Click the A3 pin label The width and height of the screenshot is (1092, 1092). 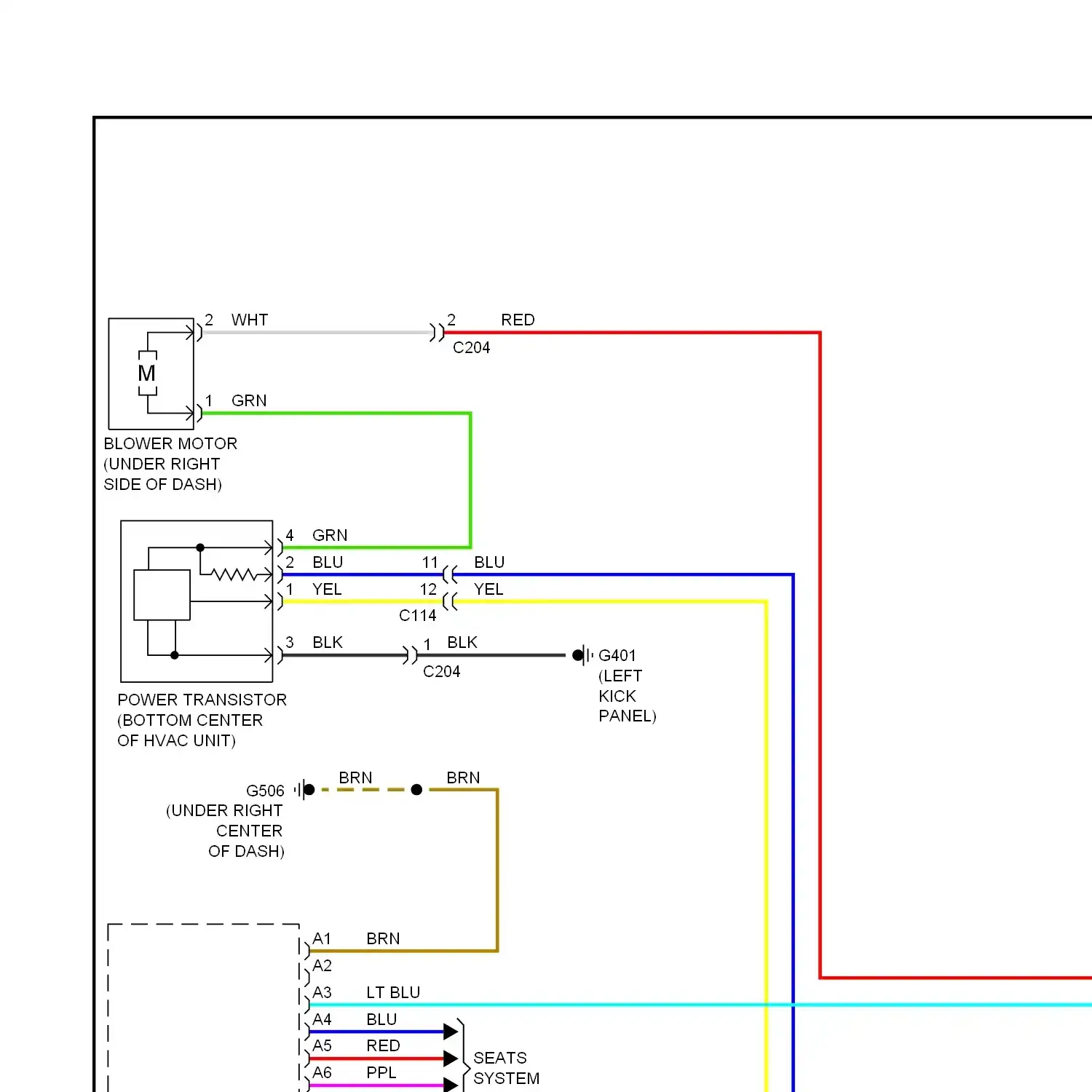coord(322,992)
